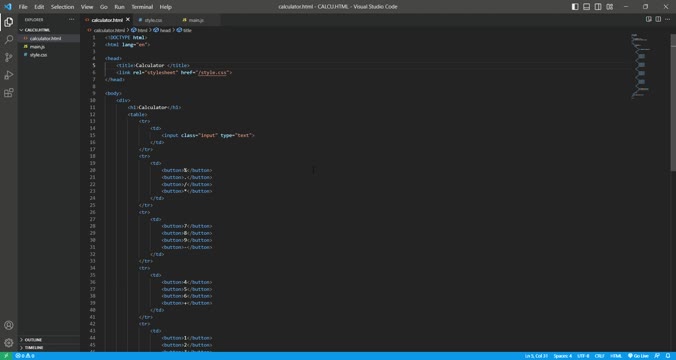
Task: Click the editor minimap
Action: pyautogui.click(x=642, y=67)
